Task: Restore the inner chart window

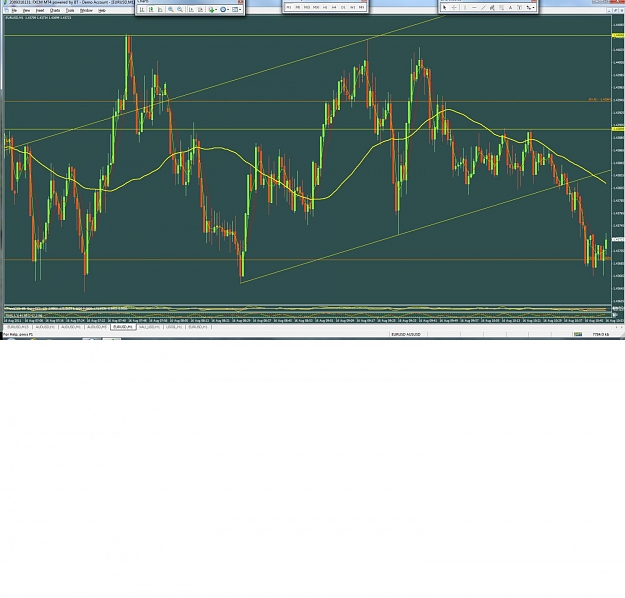Action: pyautogui.click(x=615, y=11)
